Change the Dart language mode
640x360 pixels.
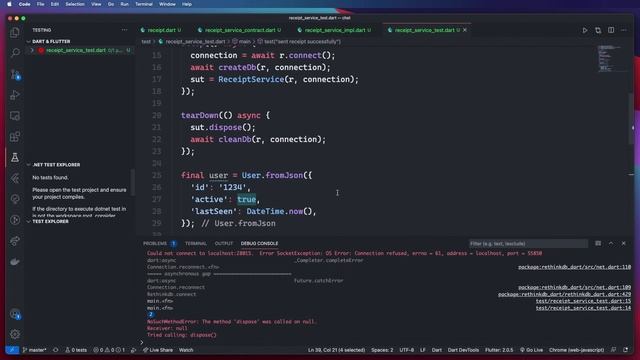437,350
